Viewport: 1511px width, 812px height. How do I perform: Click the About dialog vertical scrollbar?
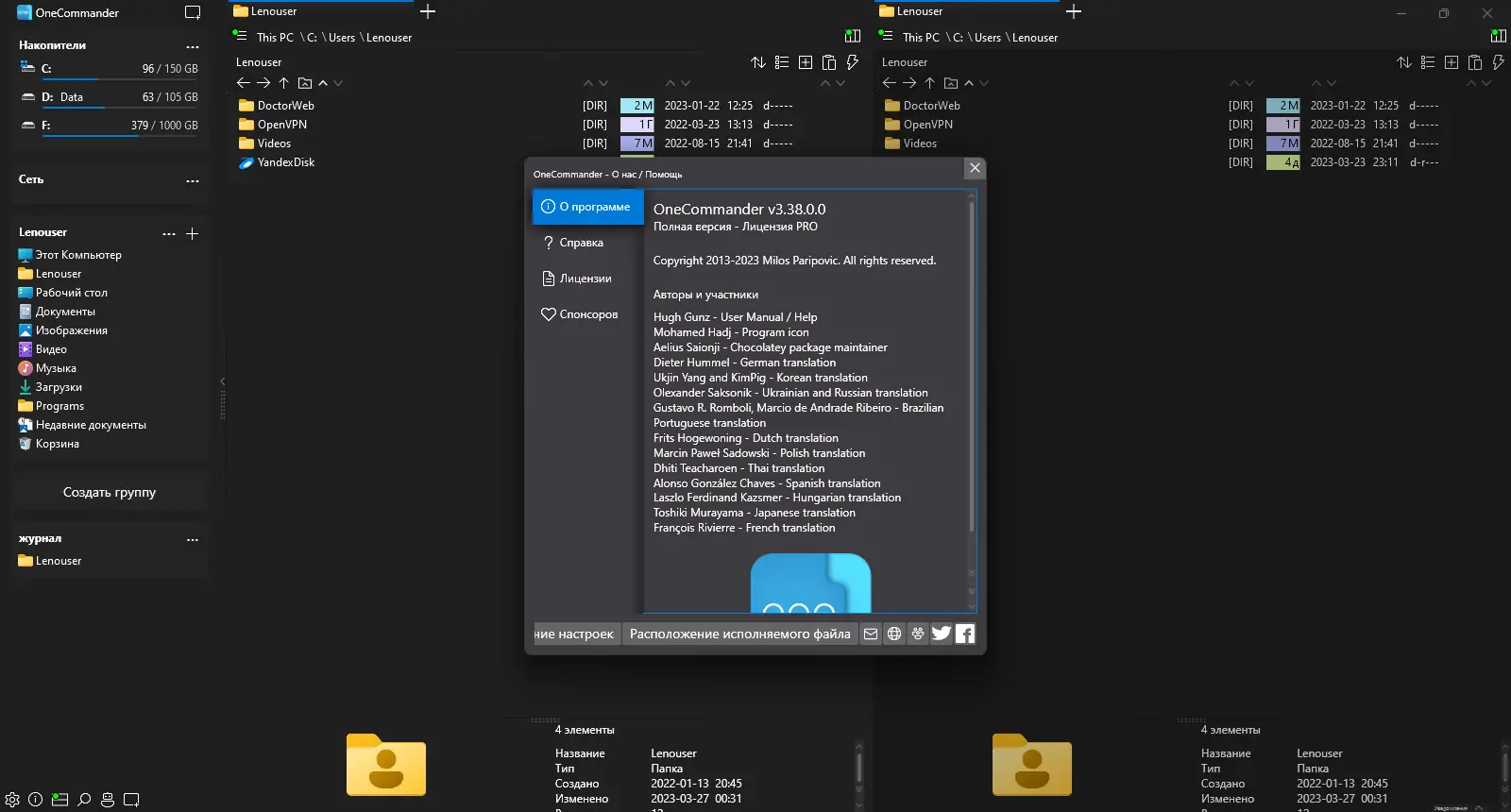click(972, 366)
